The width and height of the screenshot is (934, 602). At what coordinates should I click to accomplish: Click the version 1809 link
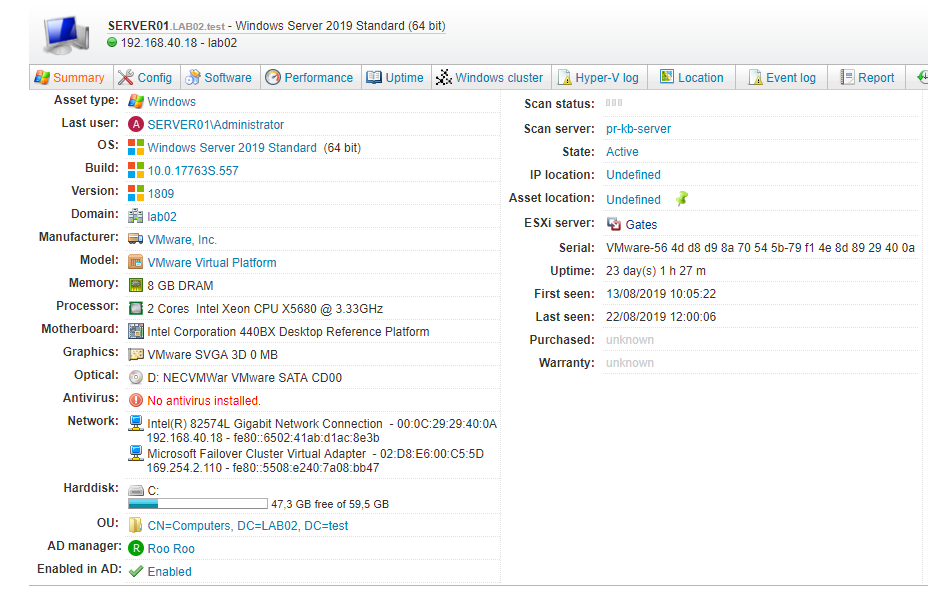pyautogui.click(x=161, y=194)
